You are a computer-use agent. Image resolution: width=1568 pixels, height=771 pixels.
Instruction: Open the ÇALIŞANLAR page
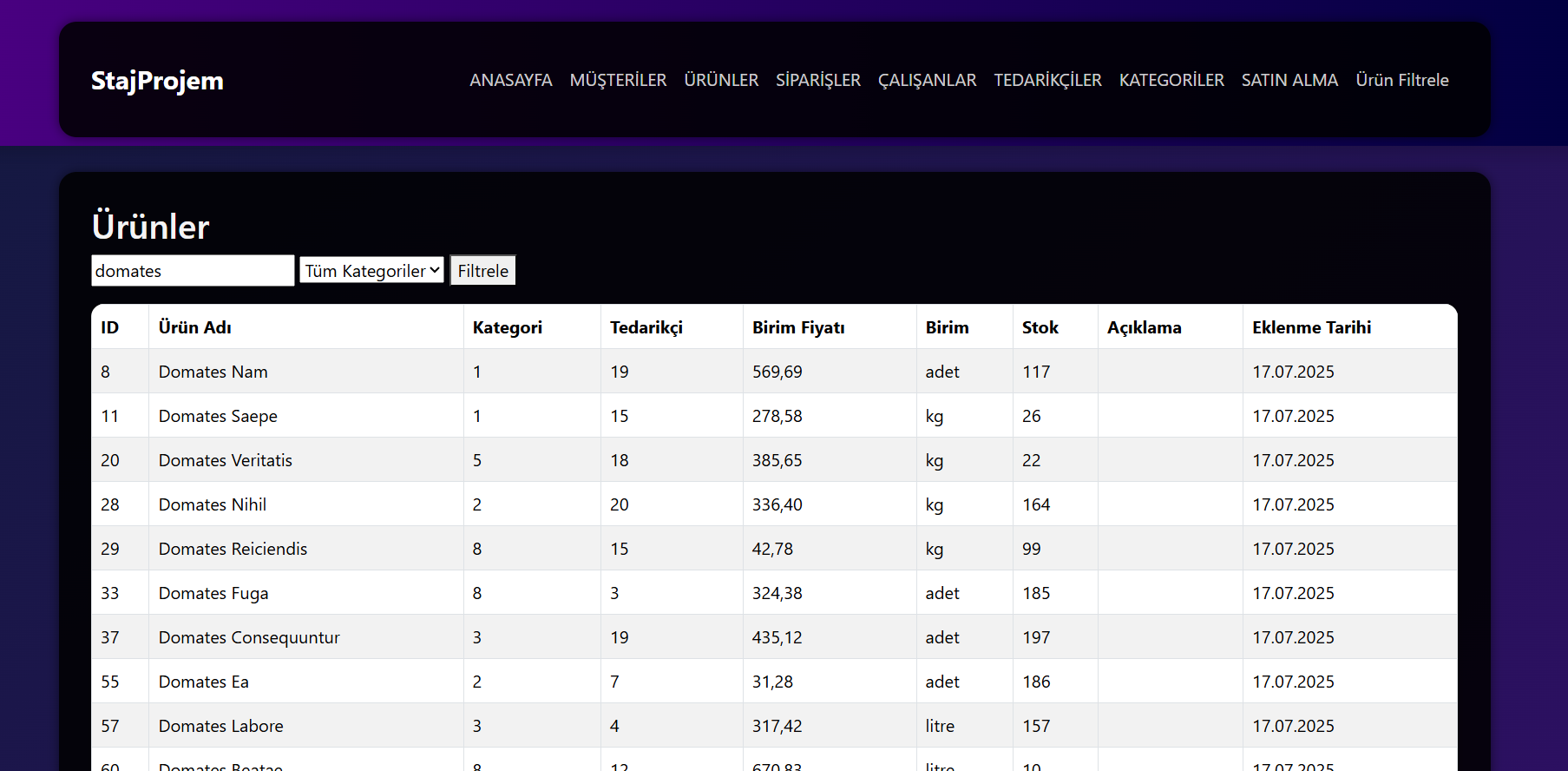927,80
